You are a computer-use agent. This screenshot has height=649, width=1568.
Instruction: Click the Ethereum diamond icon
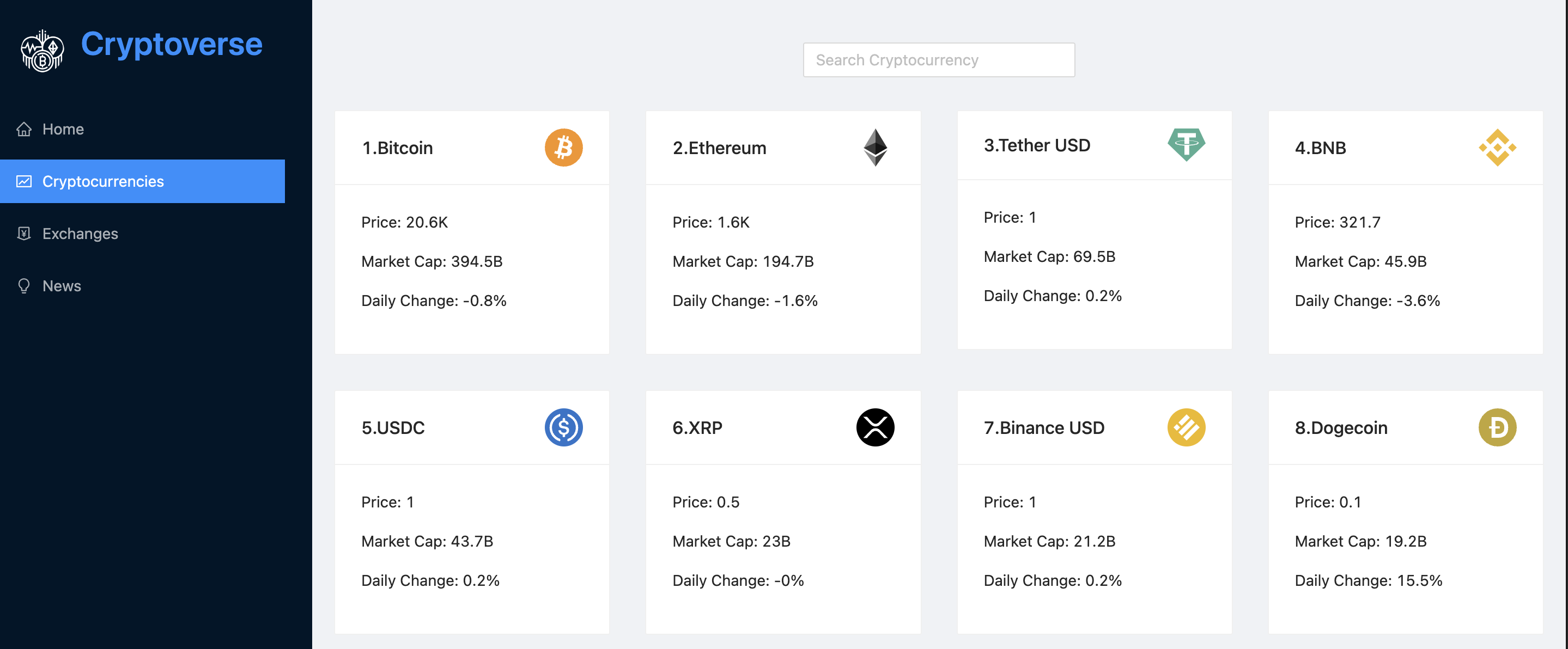tap(874, 148)
